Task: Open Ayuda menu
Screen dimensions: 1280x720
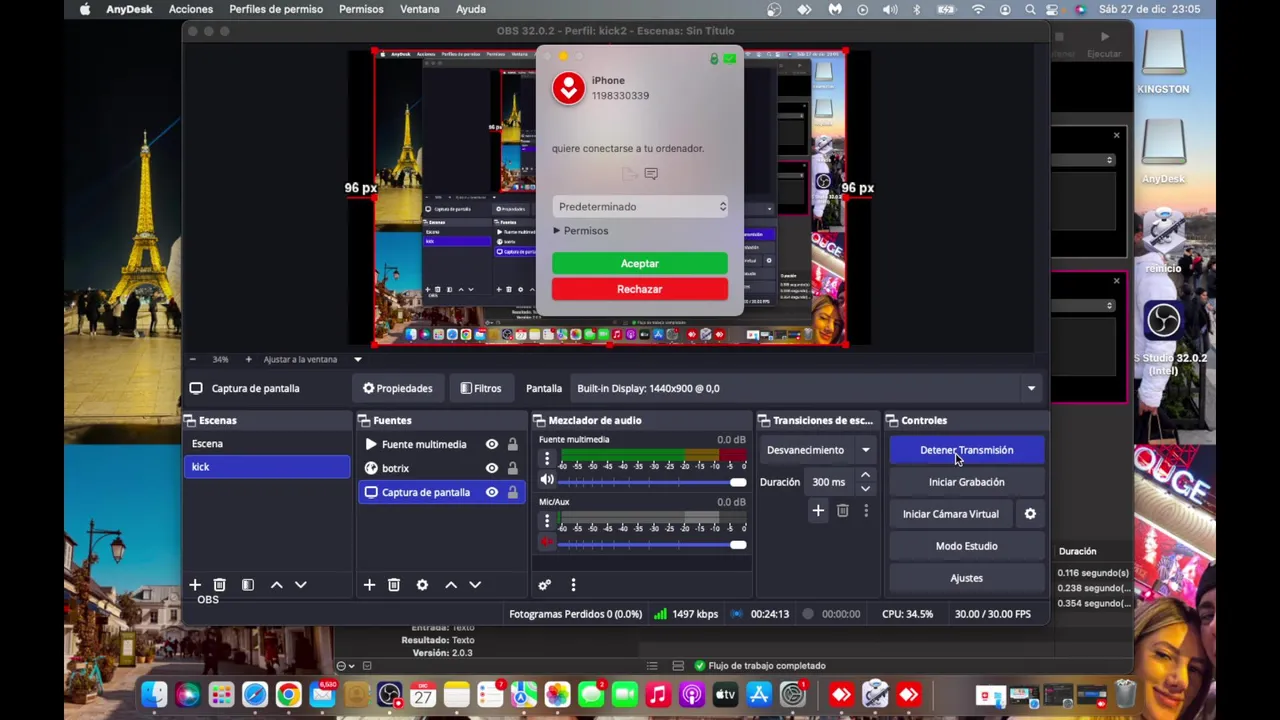Action: tap(471, 9)
